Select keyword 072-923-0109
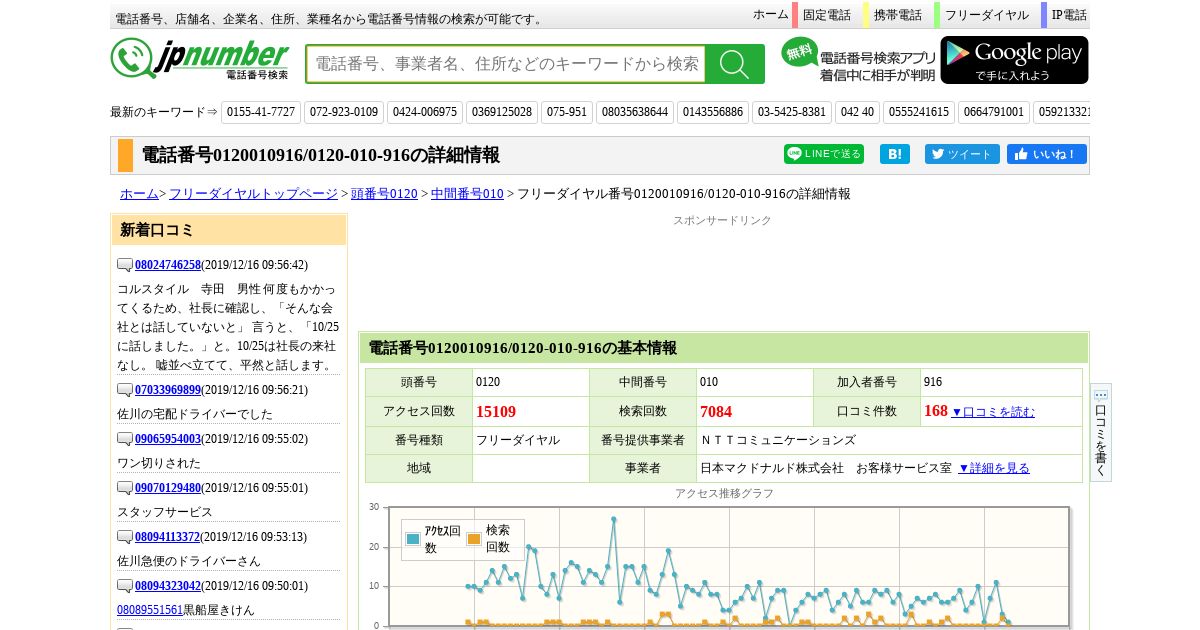This screenshot has width=1200, height=630. [x=344, y=112]
